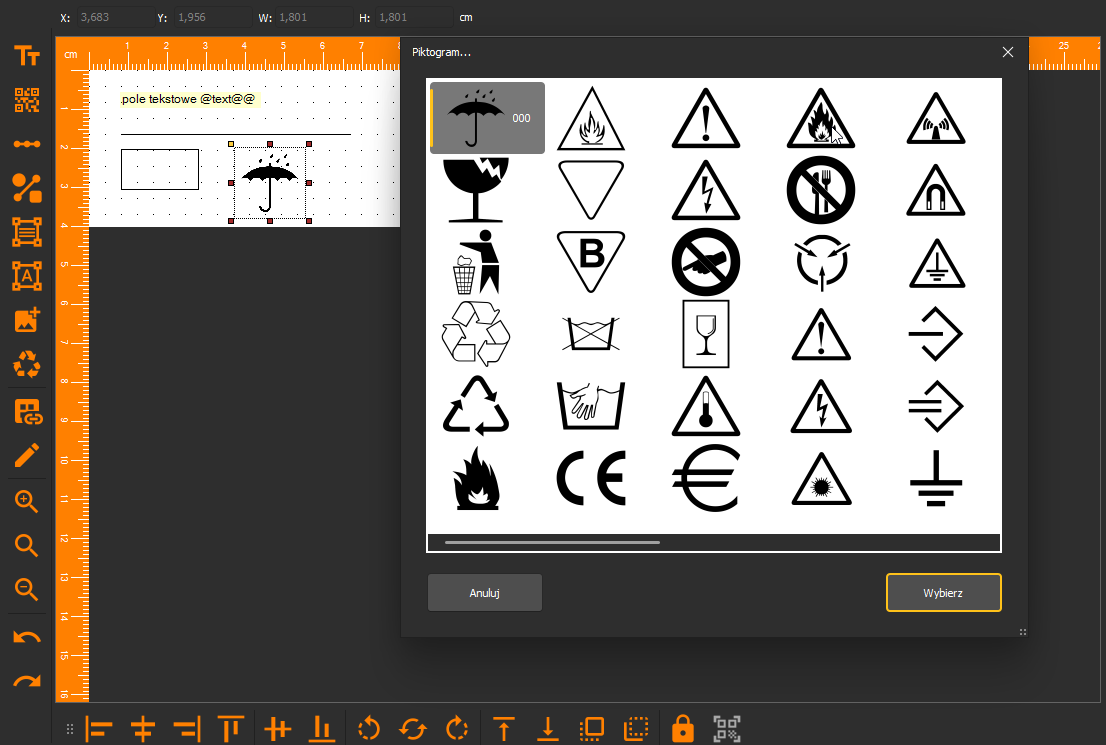Select the add image tool
The image size is (1106, 745).
pos(27,320)
